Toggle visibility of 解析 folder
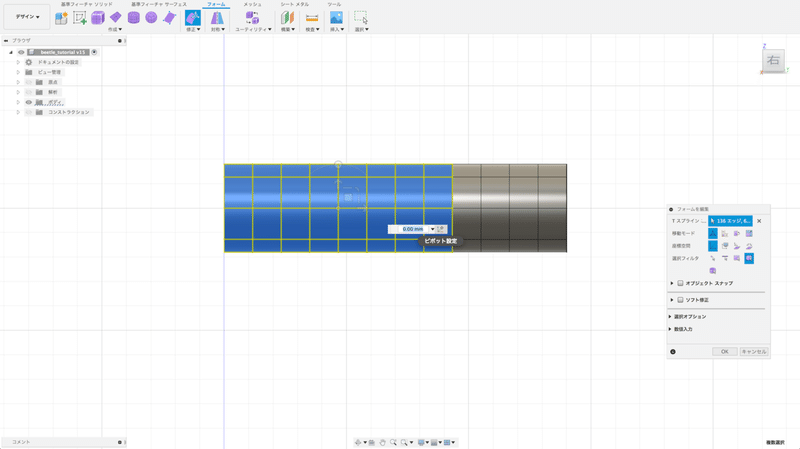 [x=29, y=92]
